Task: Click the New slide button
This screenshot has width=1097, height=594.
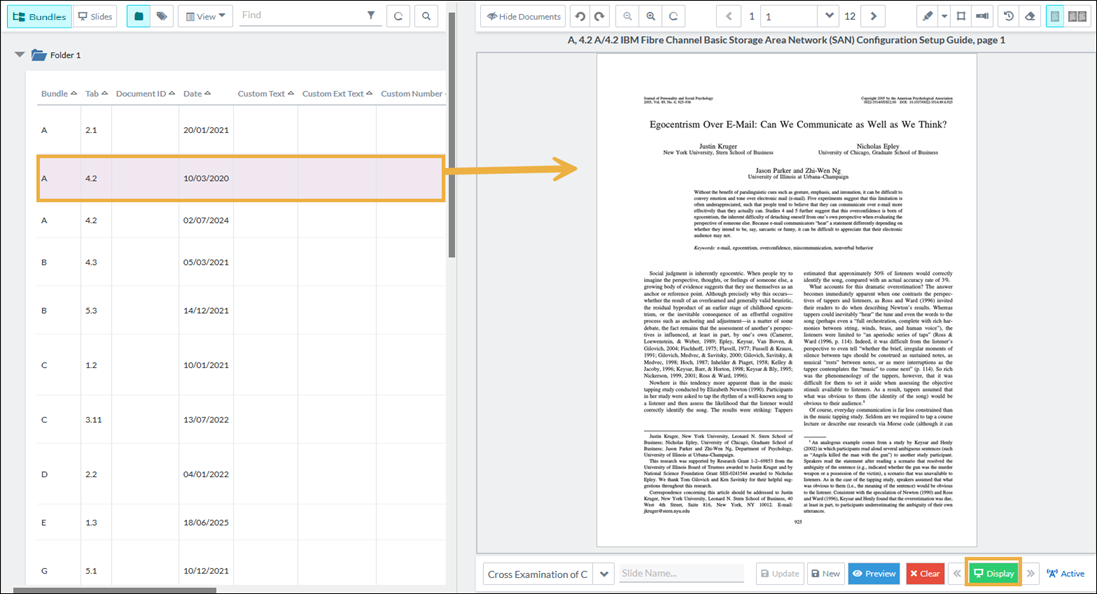Action: click(826, 574)
